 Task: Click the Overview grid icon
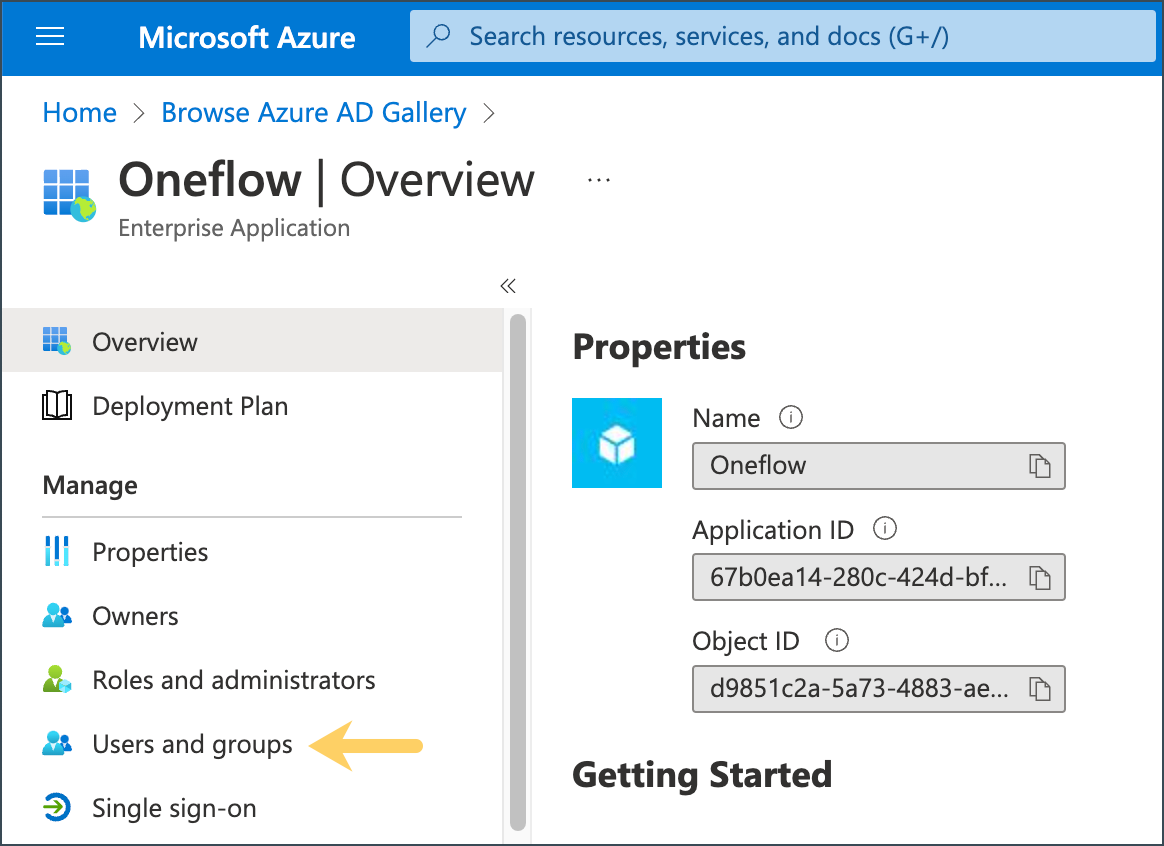(56, 341)
